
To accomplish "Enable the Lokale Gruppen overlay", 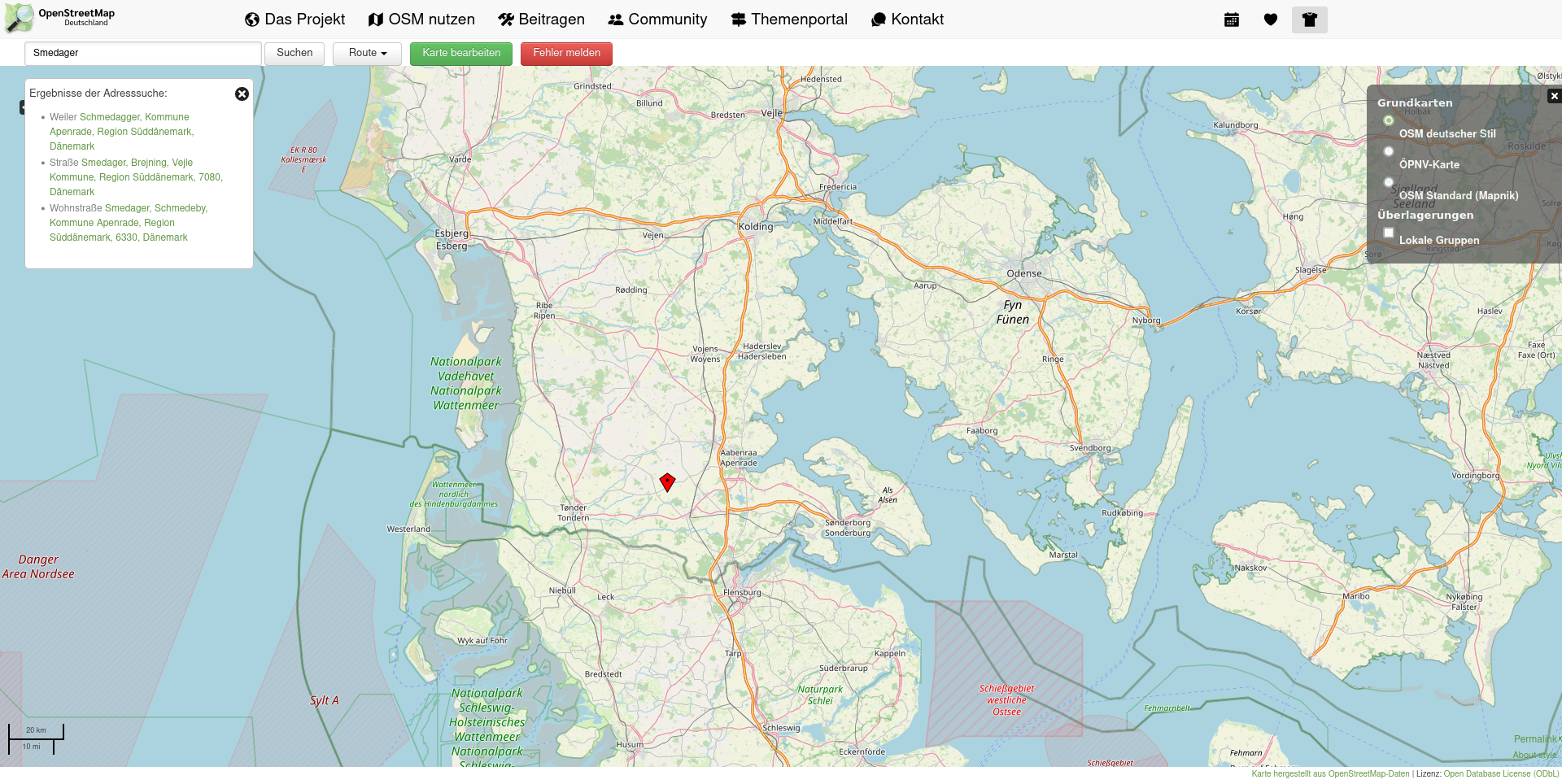I will (x=1389, y=233).
